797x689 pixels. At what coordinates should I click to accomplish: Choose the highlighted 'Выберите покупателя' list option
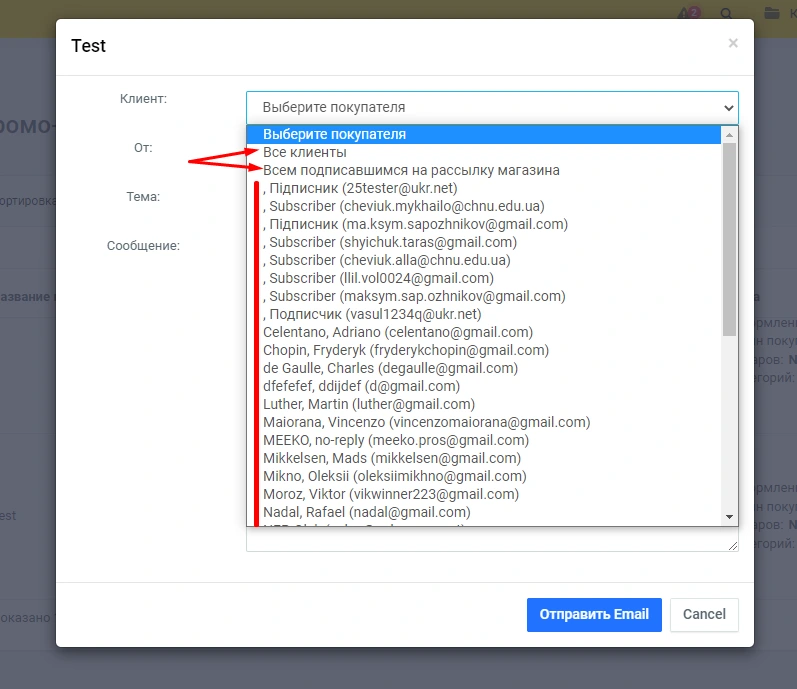point(334,134)
